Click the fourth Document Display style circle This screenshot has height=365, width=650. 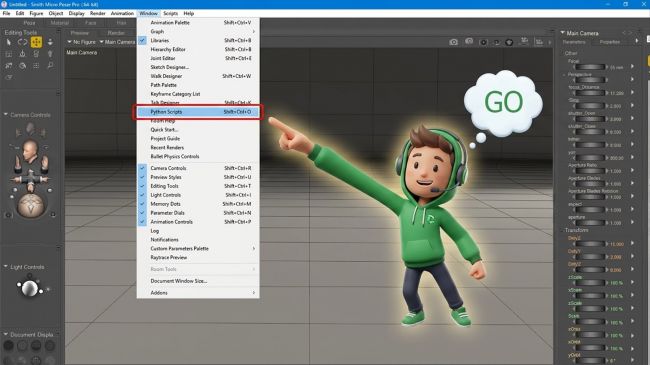click(50, 345)
